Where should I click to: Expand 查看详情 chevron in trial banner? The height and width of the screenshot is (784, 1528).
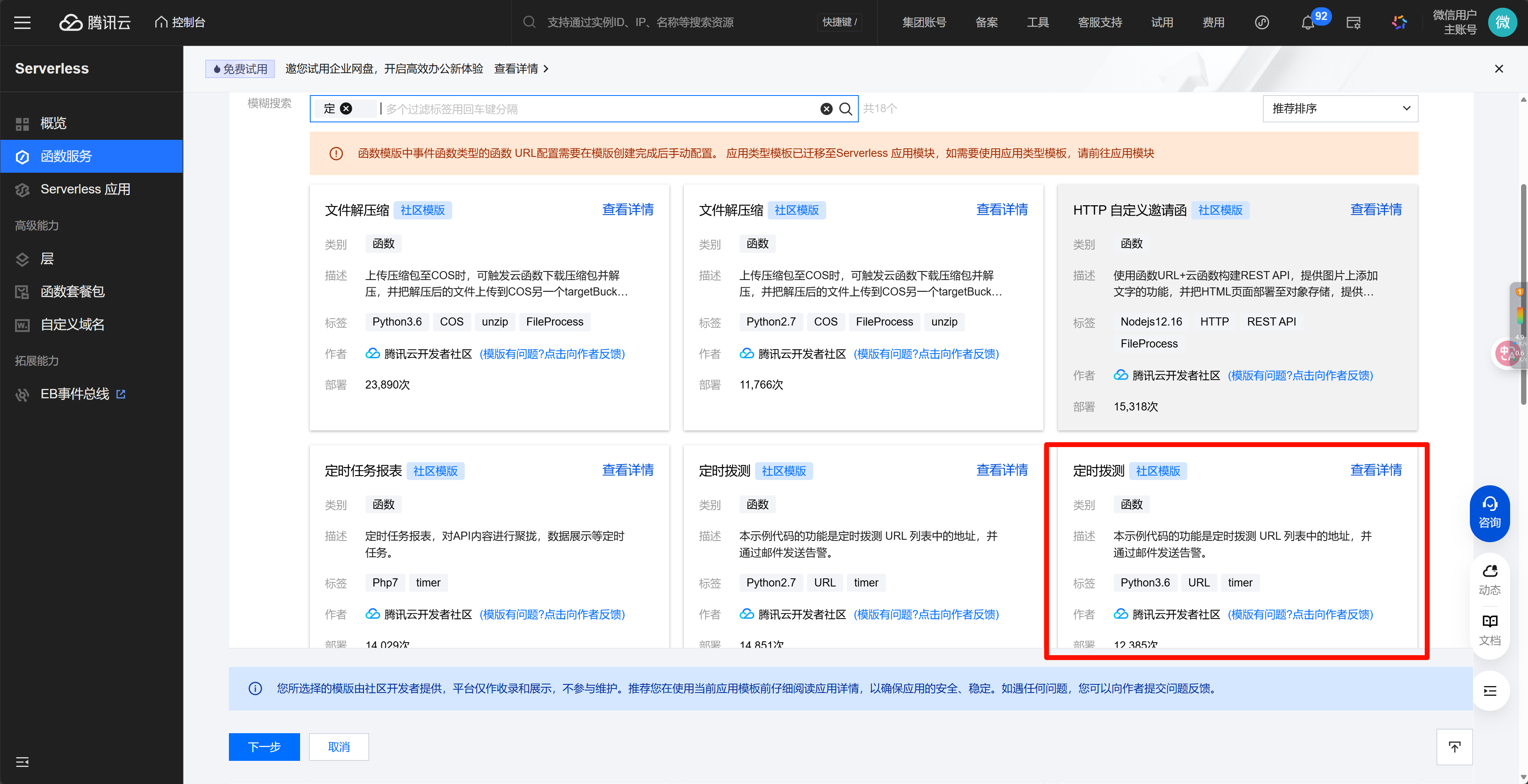click(546, 69)
